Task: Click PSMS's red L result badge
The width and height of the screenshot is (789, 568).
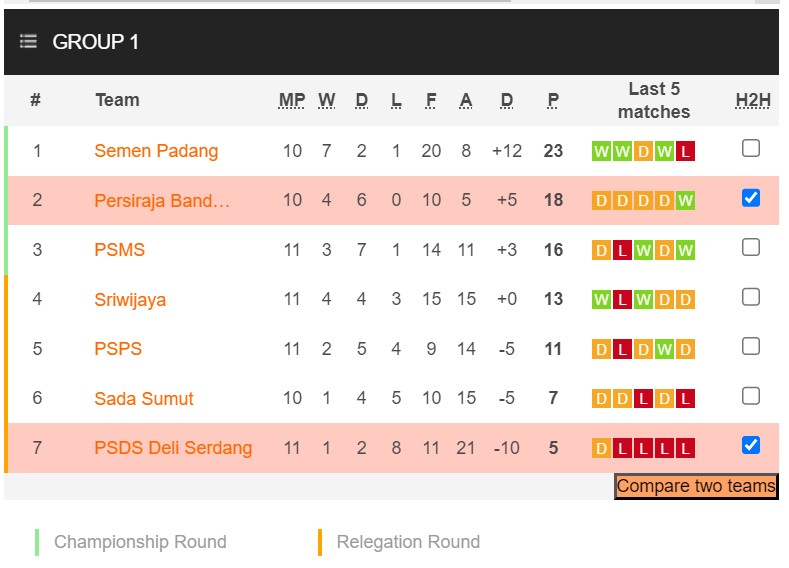Action: coord(622,250)
